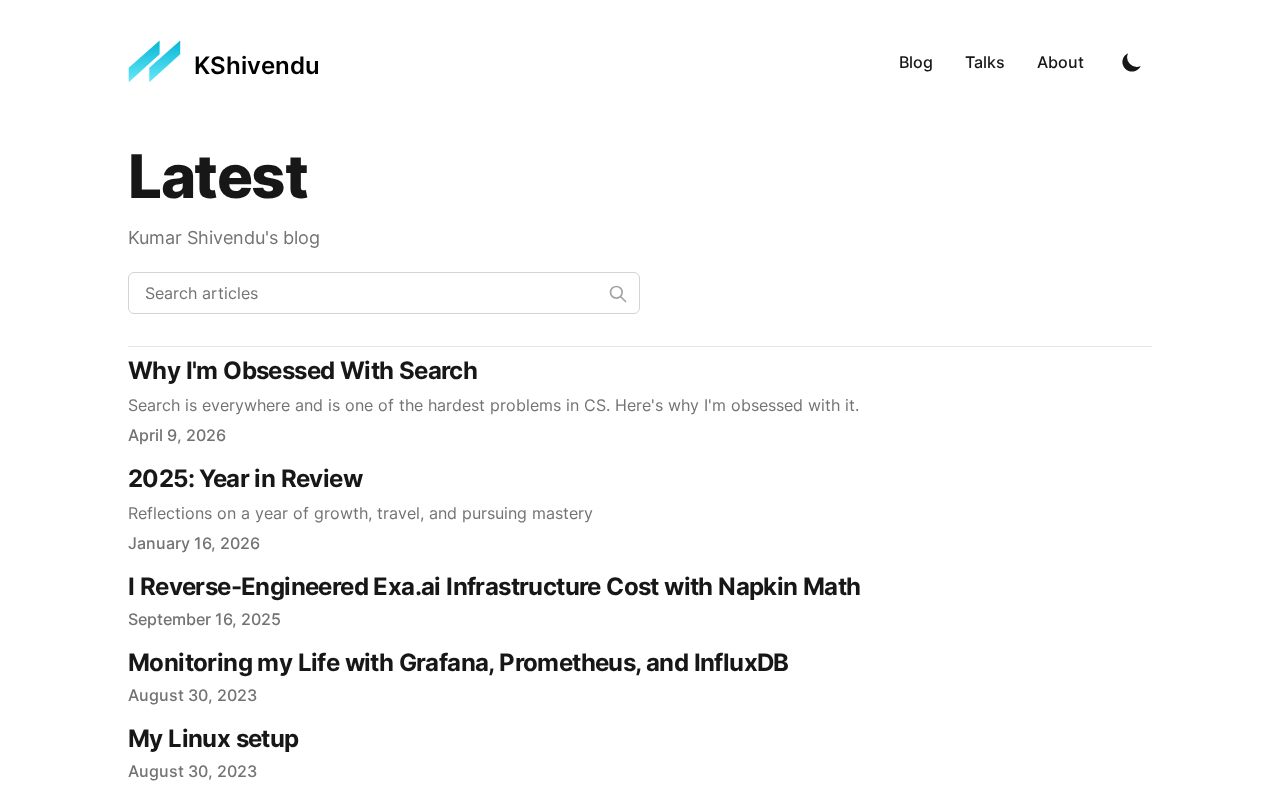Go to the Talks page

point(984,63)
